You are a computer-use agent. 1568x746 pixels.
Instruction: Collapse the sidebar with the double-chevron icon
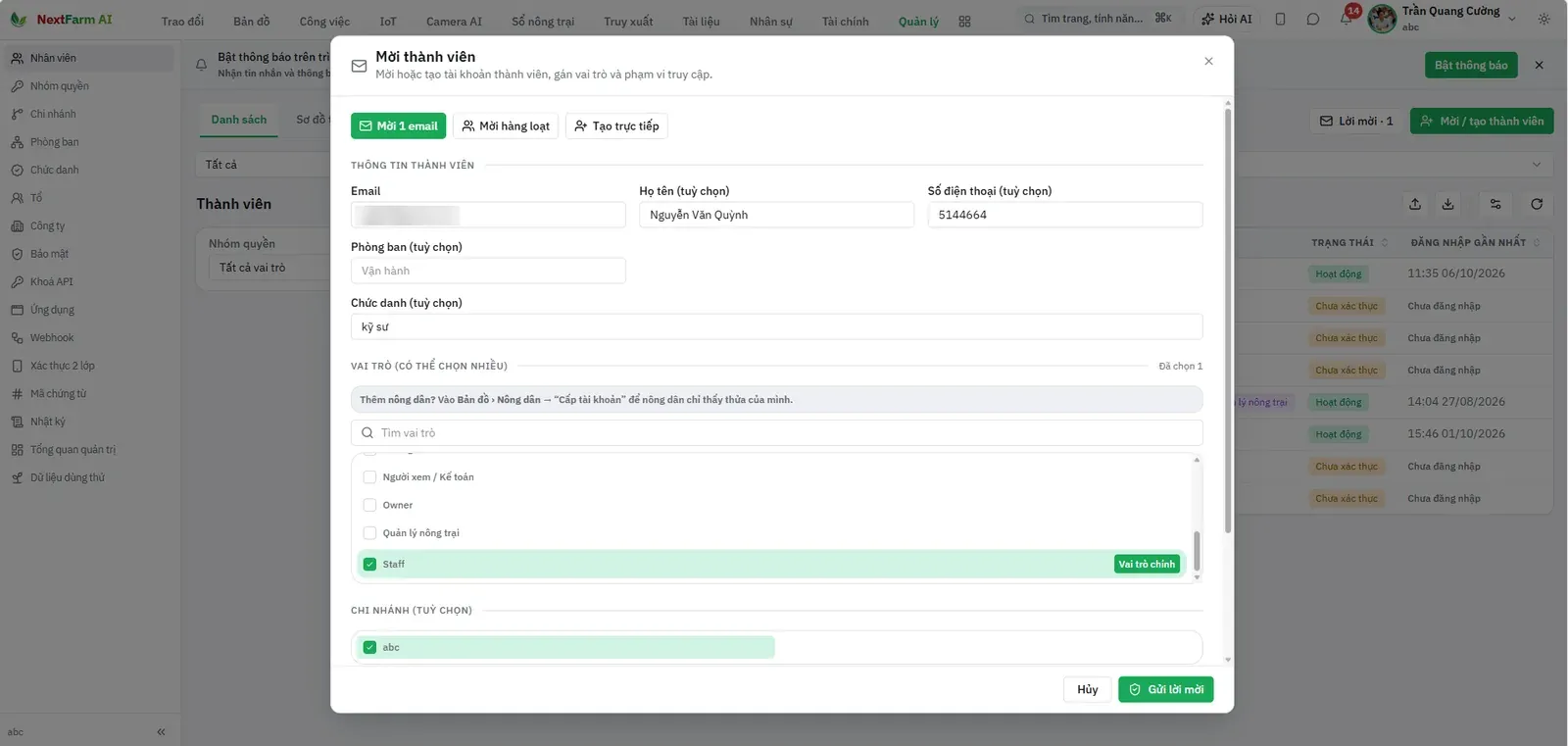point(161,731)
